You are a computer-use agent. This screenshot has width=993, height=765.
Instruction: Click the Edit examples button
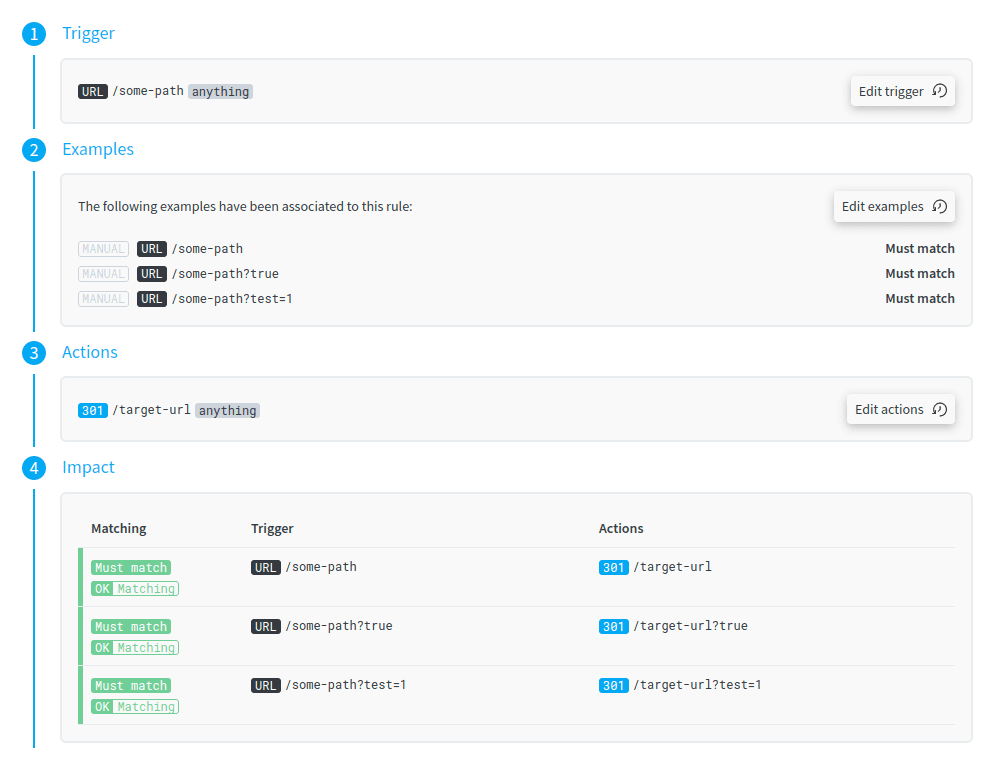coord(894,206)
